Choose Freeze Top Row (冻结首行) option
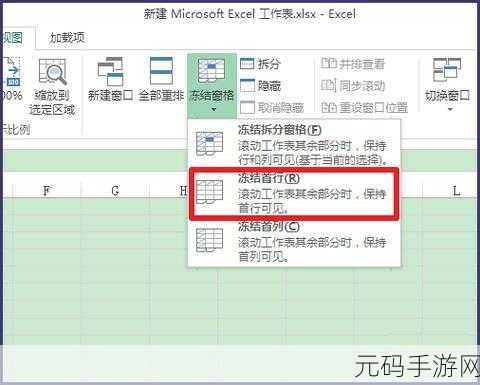The image size is (480, 385). 294,193
